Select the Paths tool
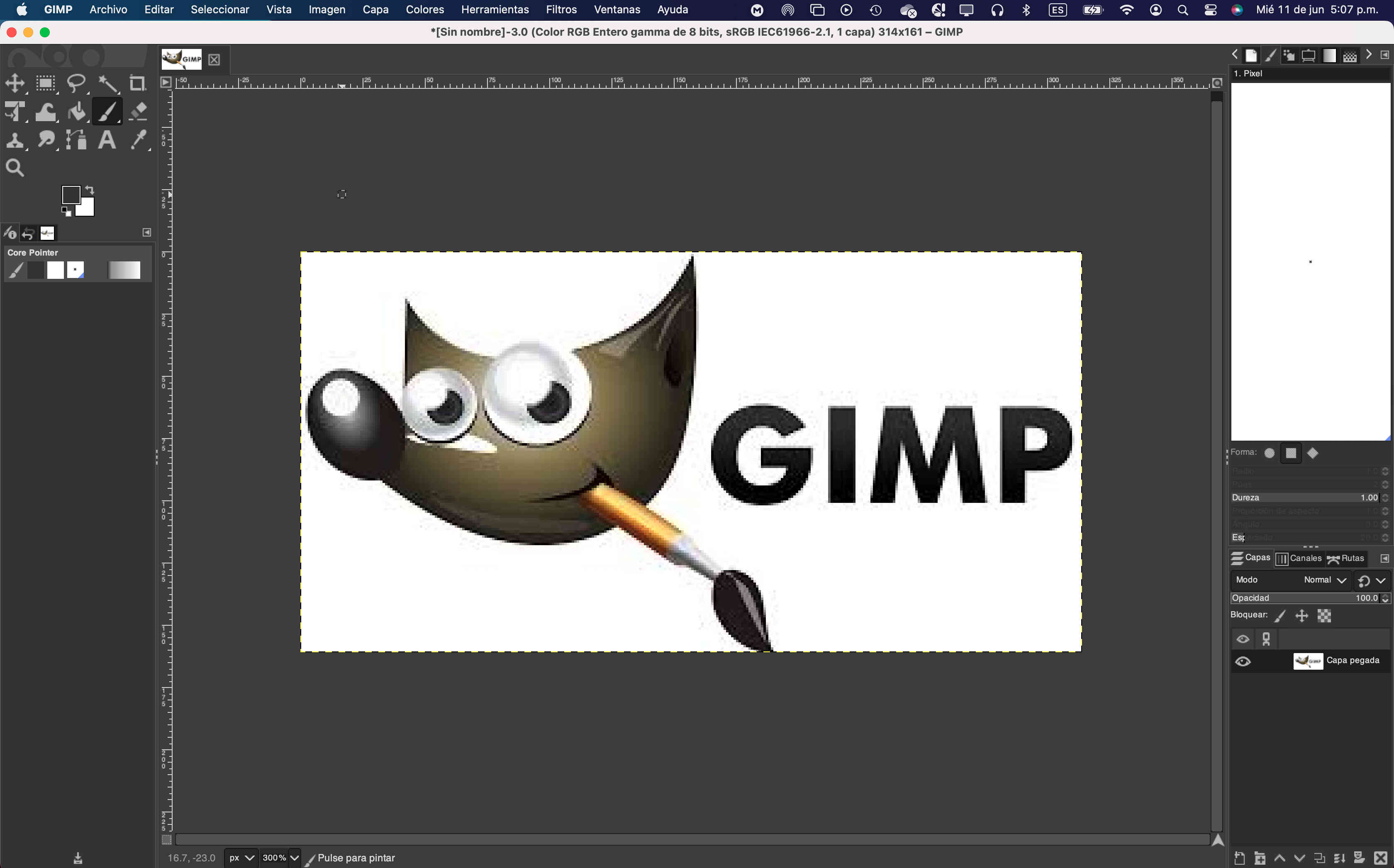This screenshot has width=1394, height=868. click(x=76, y=139)
